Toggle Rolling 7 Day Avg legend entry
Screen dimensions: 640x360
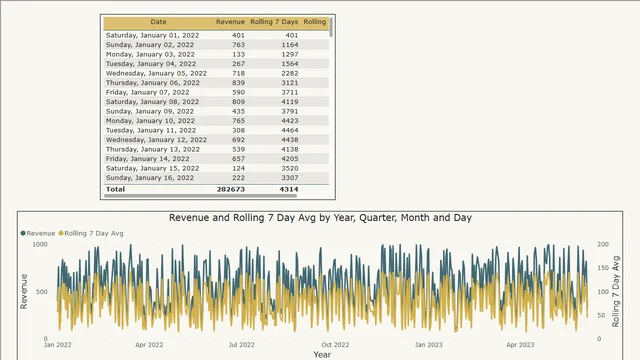point(91,233)
